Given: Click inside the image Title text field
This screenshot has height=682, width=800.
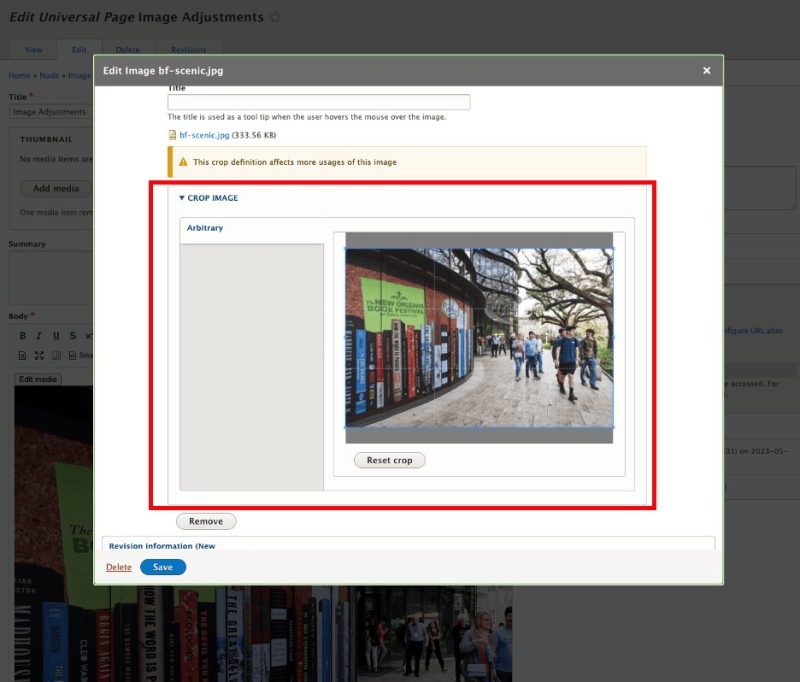Looking at the screenshot, I should click(319, 102).
